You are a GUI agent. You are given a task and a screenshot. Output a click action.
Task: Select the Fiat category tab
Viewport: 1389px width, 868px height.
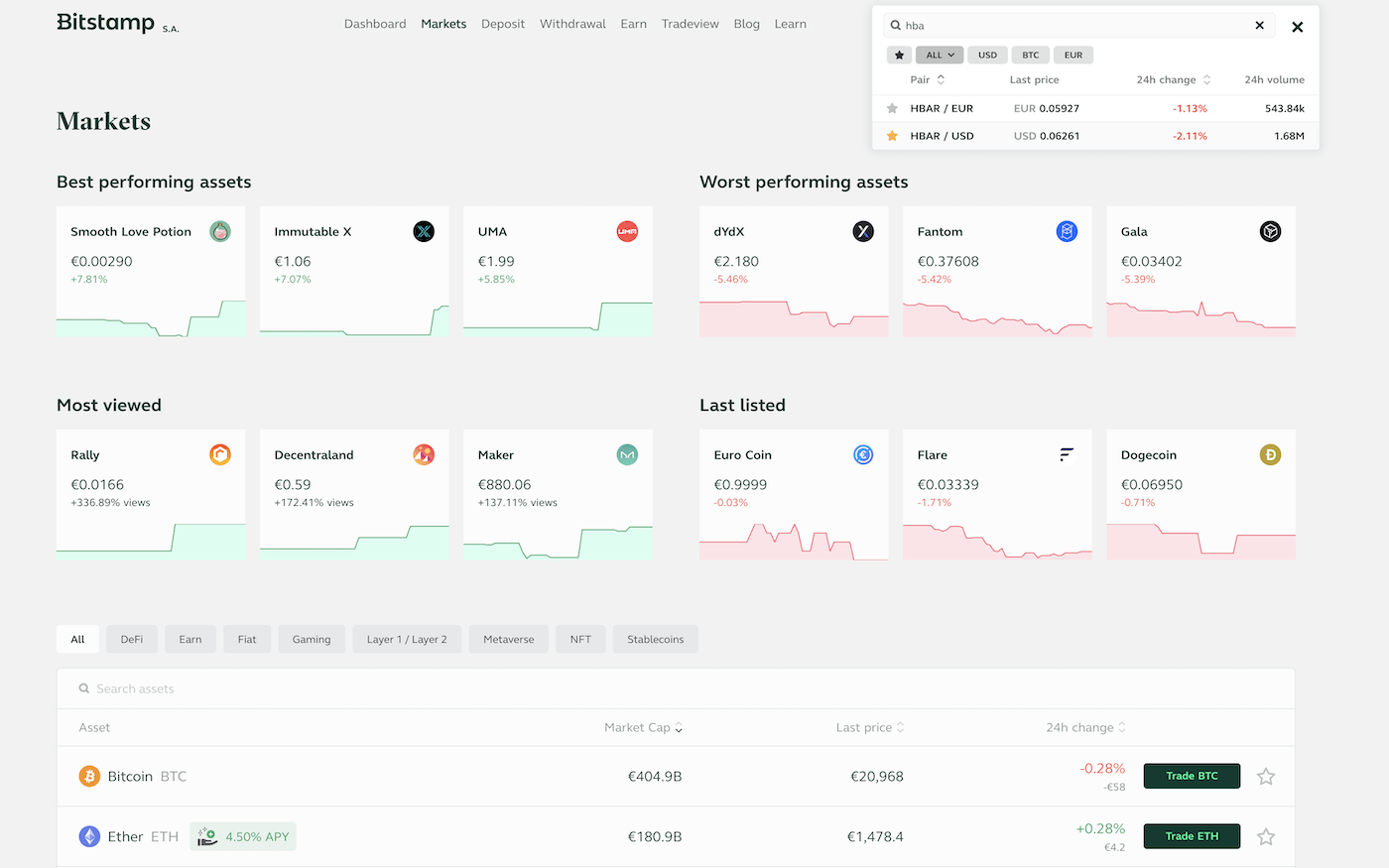[x=247, y=640]
